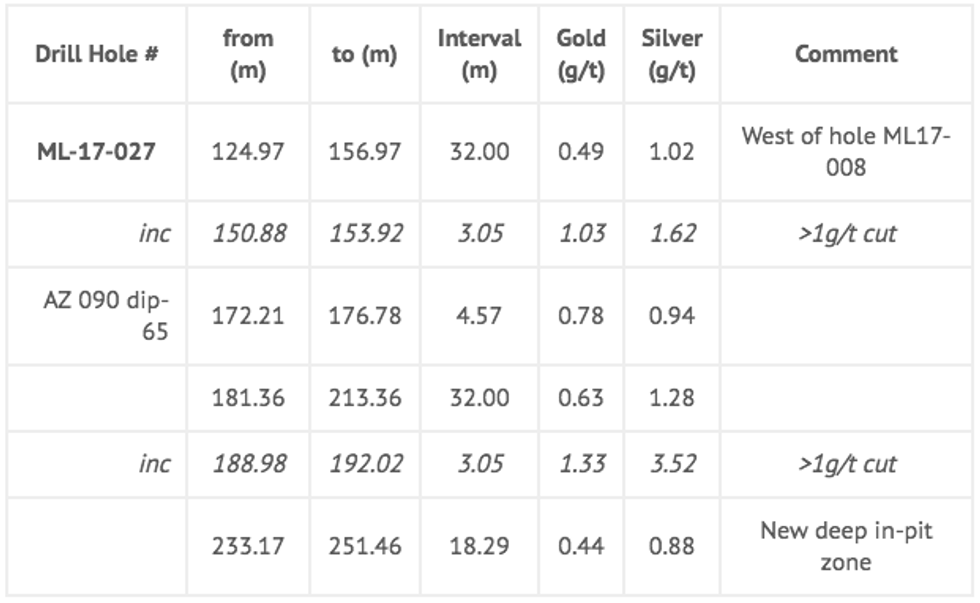Select the 1.62 silver grade cell
This screenshot has width=980, height=603.
670,234
